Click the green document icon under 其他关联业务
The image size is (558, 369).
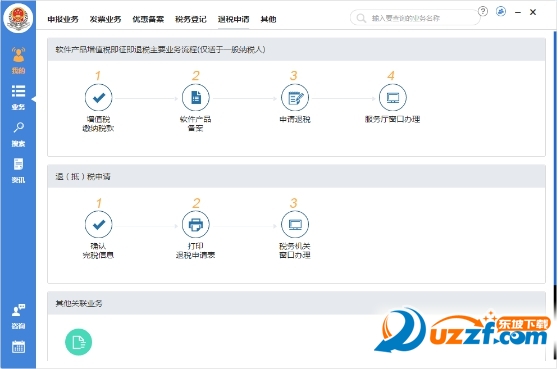[x=78, y=342]
